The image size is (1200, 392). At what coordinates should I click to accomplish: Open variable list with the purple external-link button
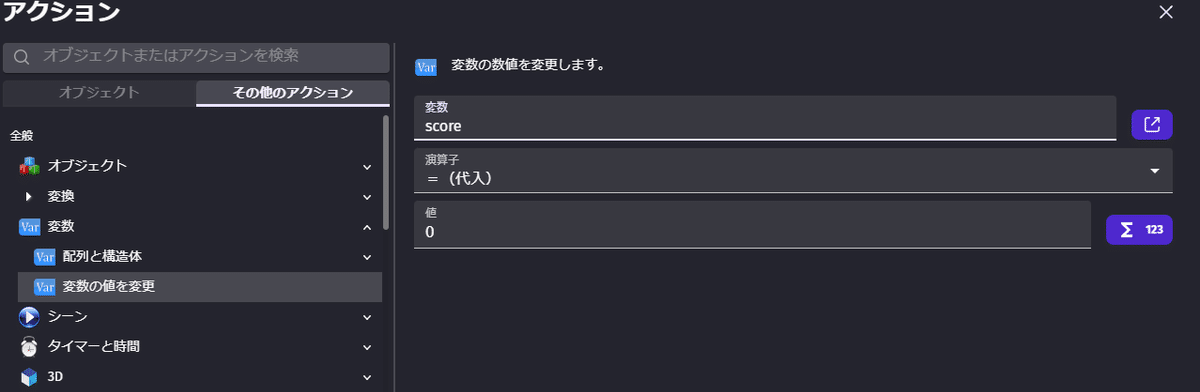(x=1151, y=125)
